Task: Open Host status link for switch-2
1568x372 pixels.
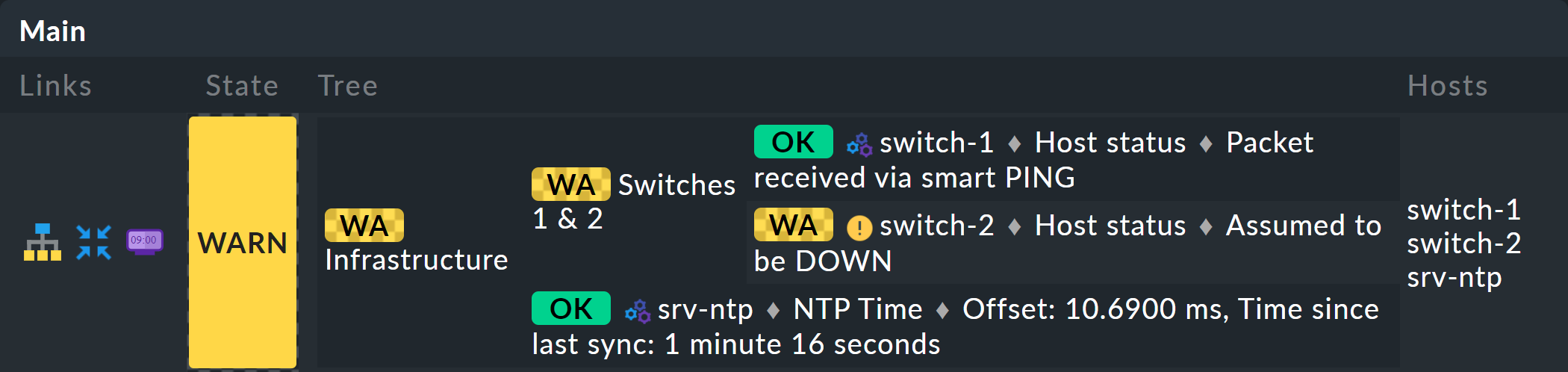Action: tap(1110, 226)
